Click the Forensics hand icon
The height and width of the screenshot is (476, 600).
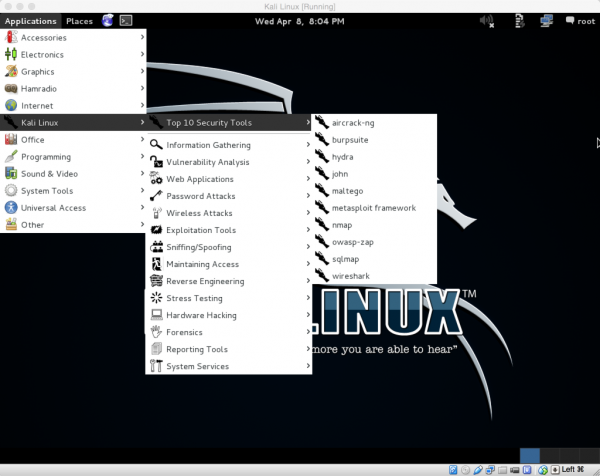(x=156, y=332)
